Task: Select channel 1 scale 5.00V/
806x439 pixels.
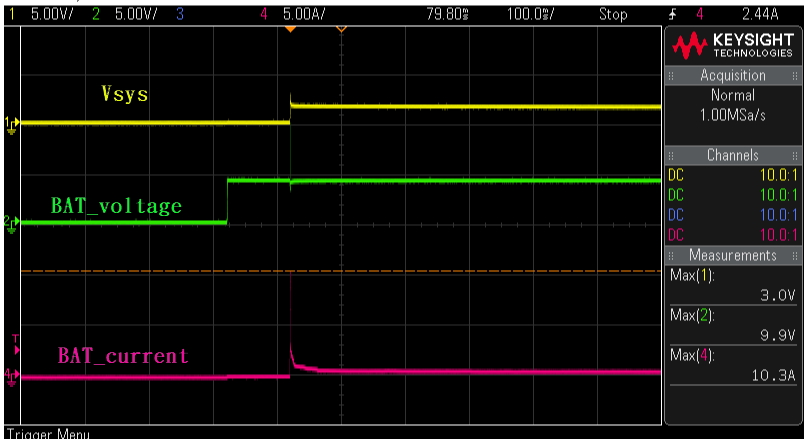Action: pyautogui.click(x=52, y=14)
